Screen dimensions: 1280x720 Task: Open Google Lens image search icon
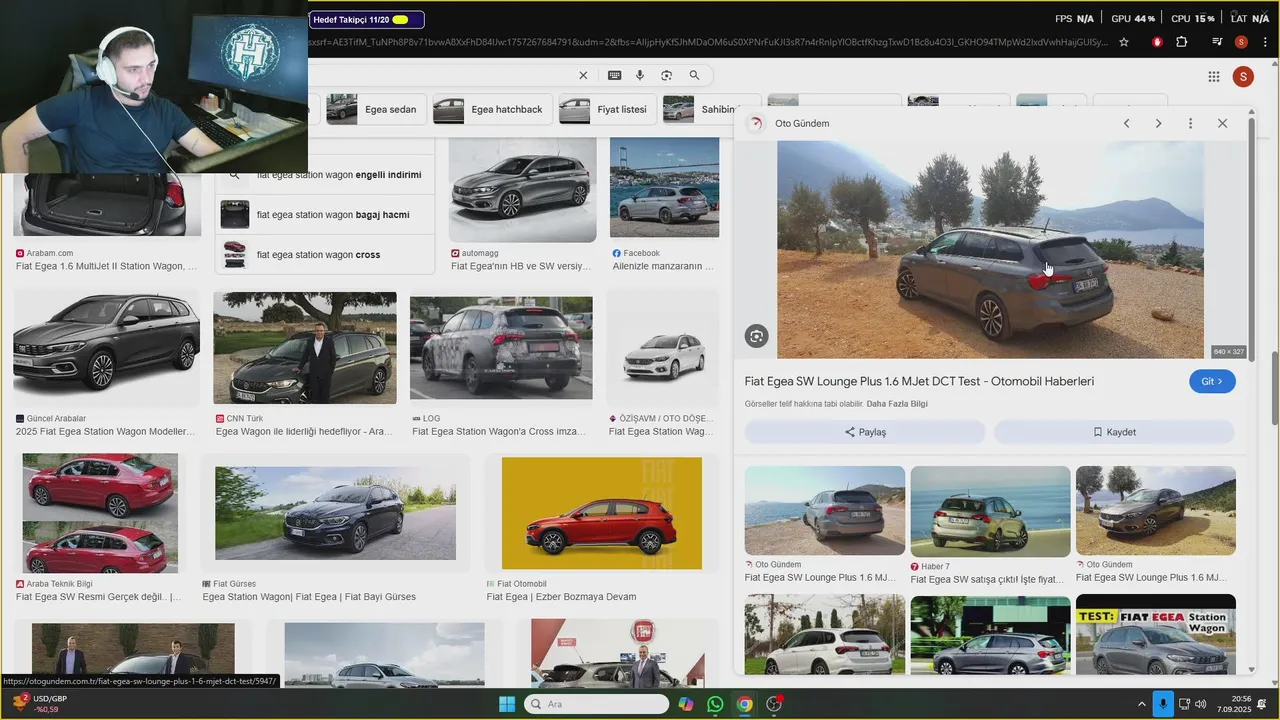667,76
